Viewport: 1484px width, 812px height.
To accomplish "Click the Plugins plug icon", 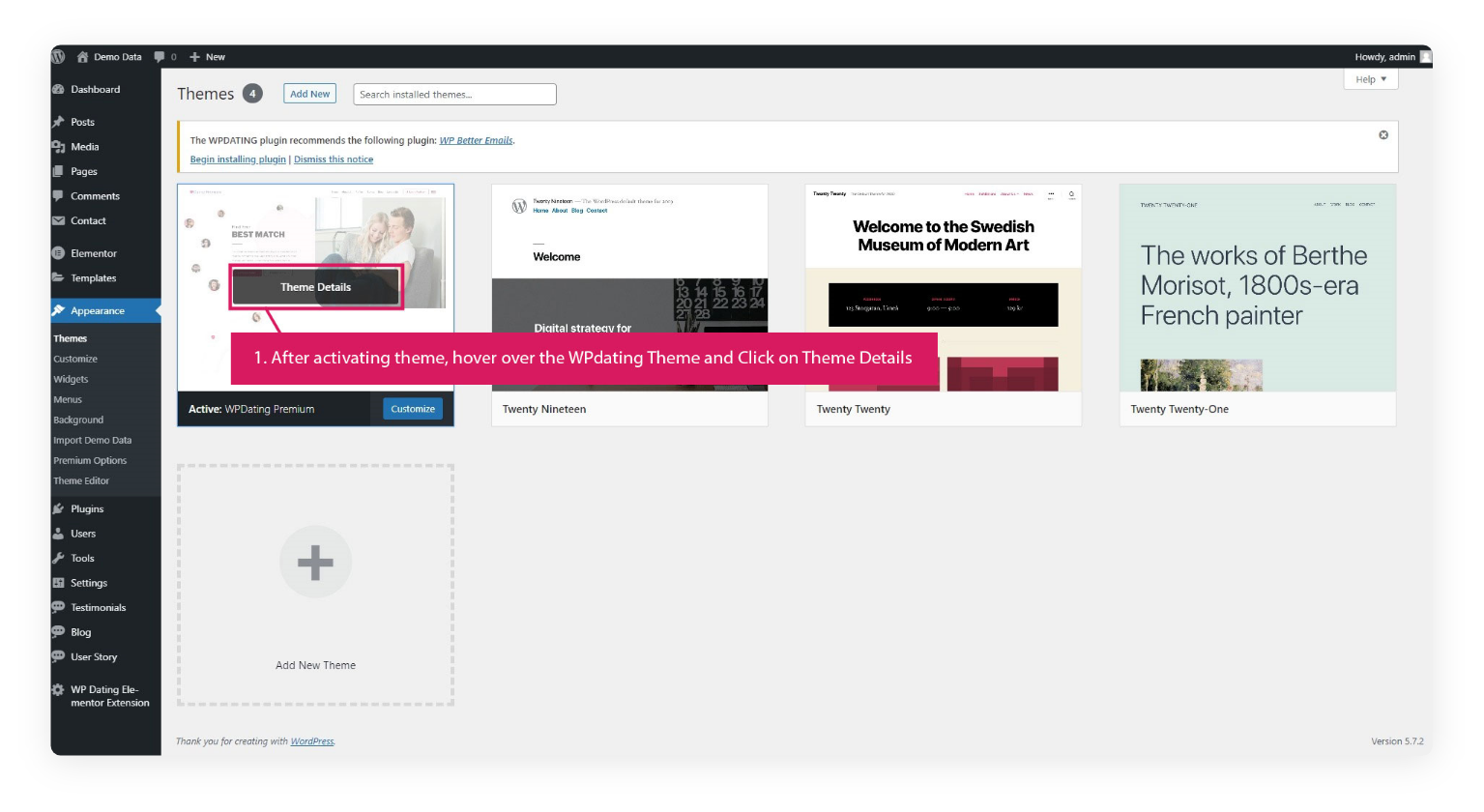I will [58, 508].
